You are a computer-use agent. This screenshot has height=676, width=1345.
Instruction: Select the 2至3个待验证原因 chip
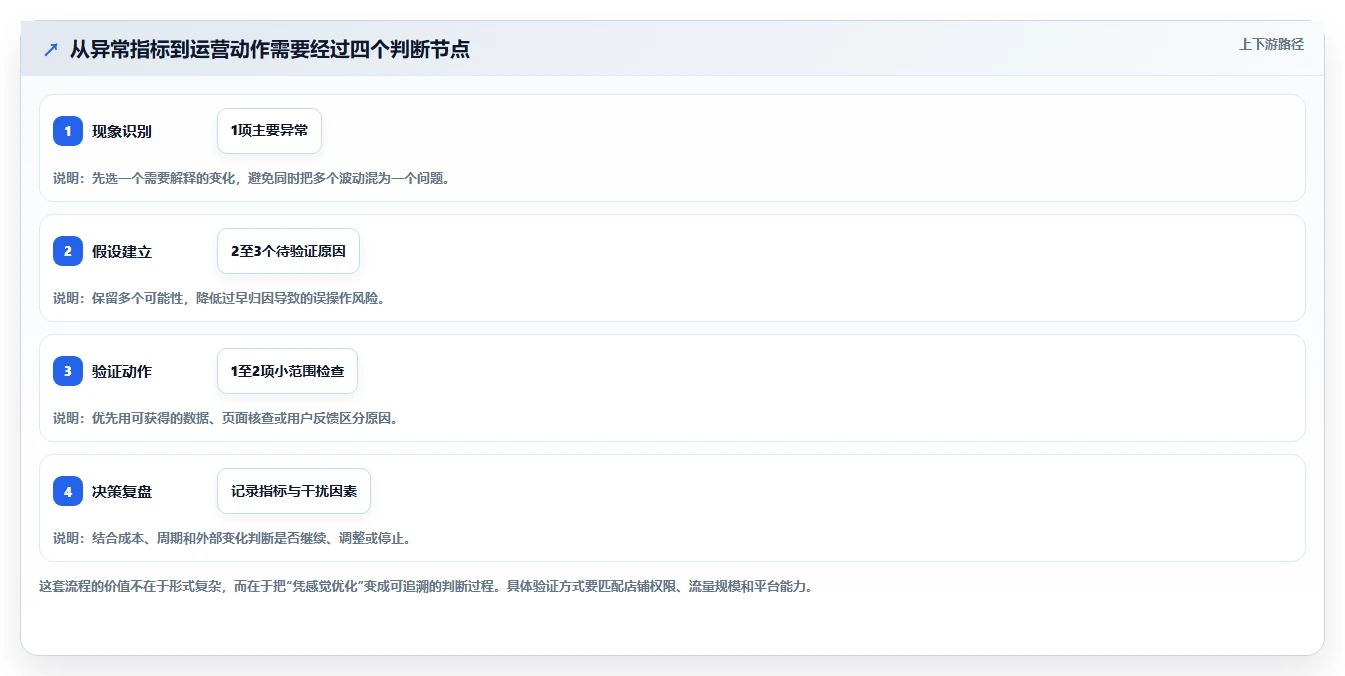click(288, 251)
